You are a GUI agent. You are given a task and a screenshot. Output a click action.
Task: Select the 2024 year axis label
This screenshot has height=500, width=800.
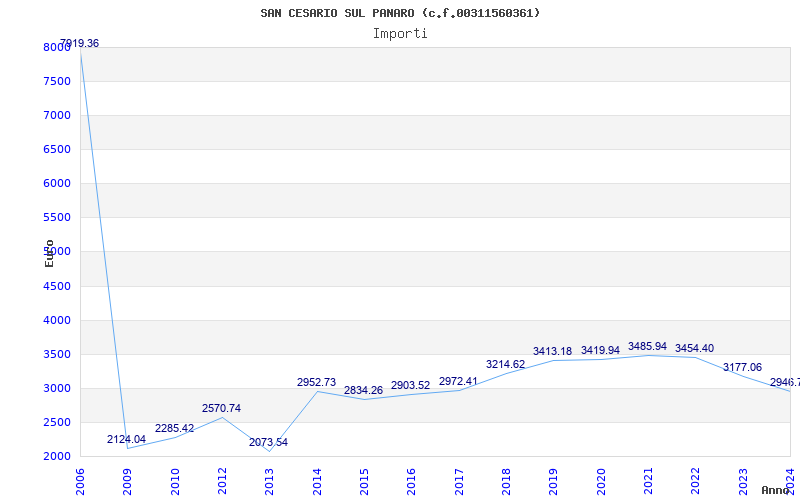pos(790,482)
